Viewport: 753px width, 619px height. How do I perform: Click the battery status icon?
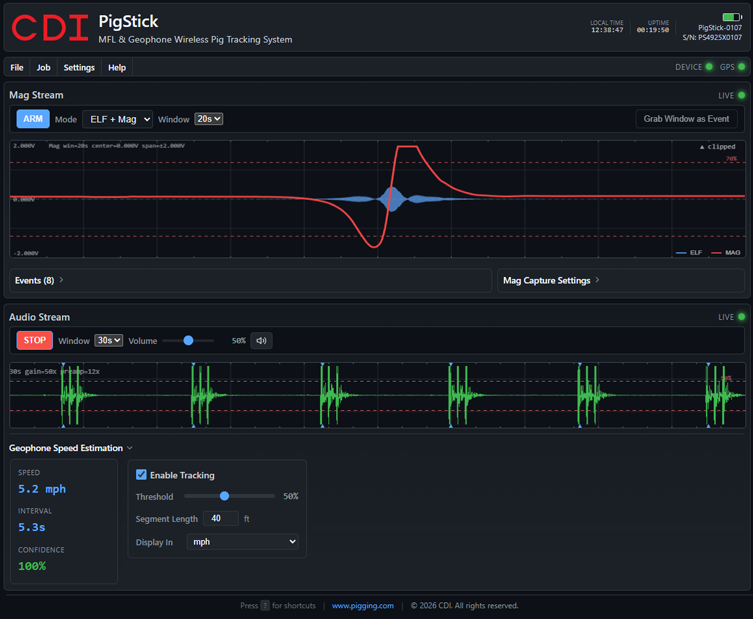[x=731, y=17]
